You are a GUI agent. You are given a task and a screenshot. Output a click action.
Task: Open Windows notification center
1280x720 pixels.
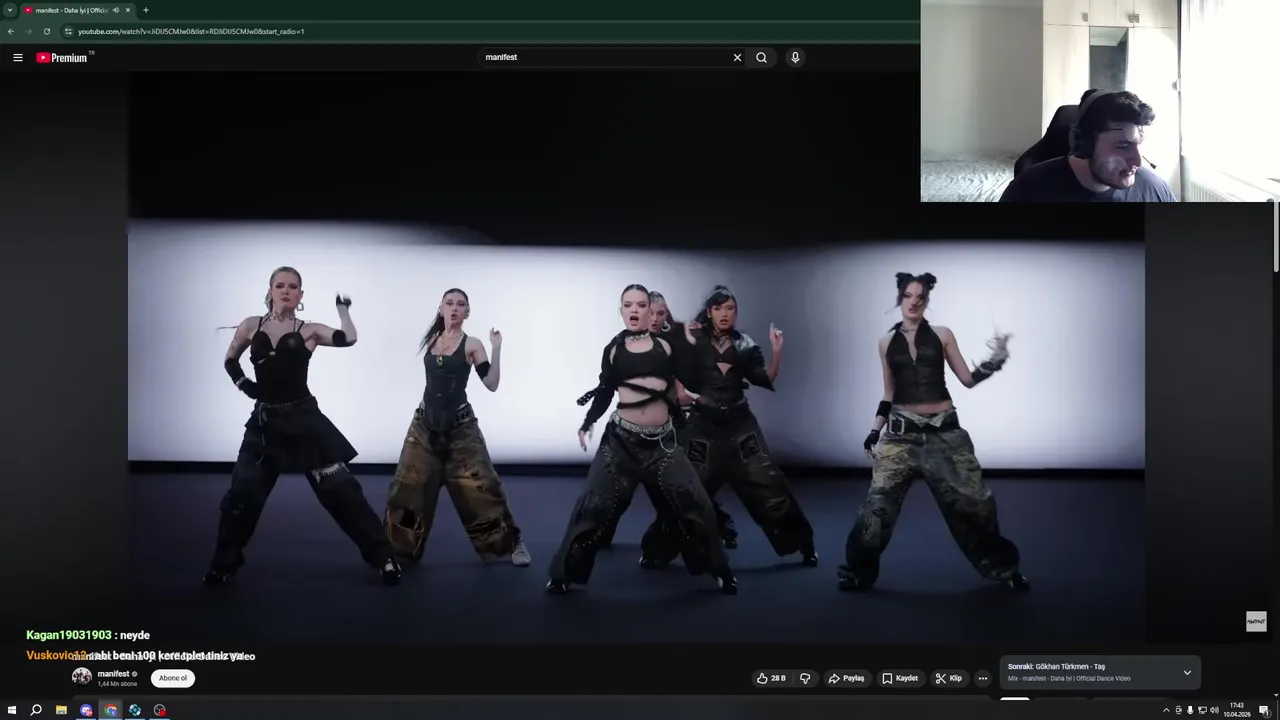click(x=1264, y=710)
